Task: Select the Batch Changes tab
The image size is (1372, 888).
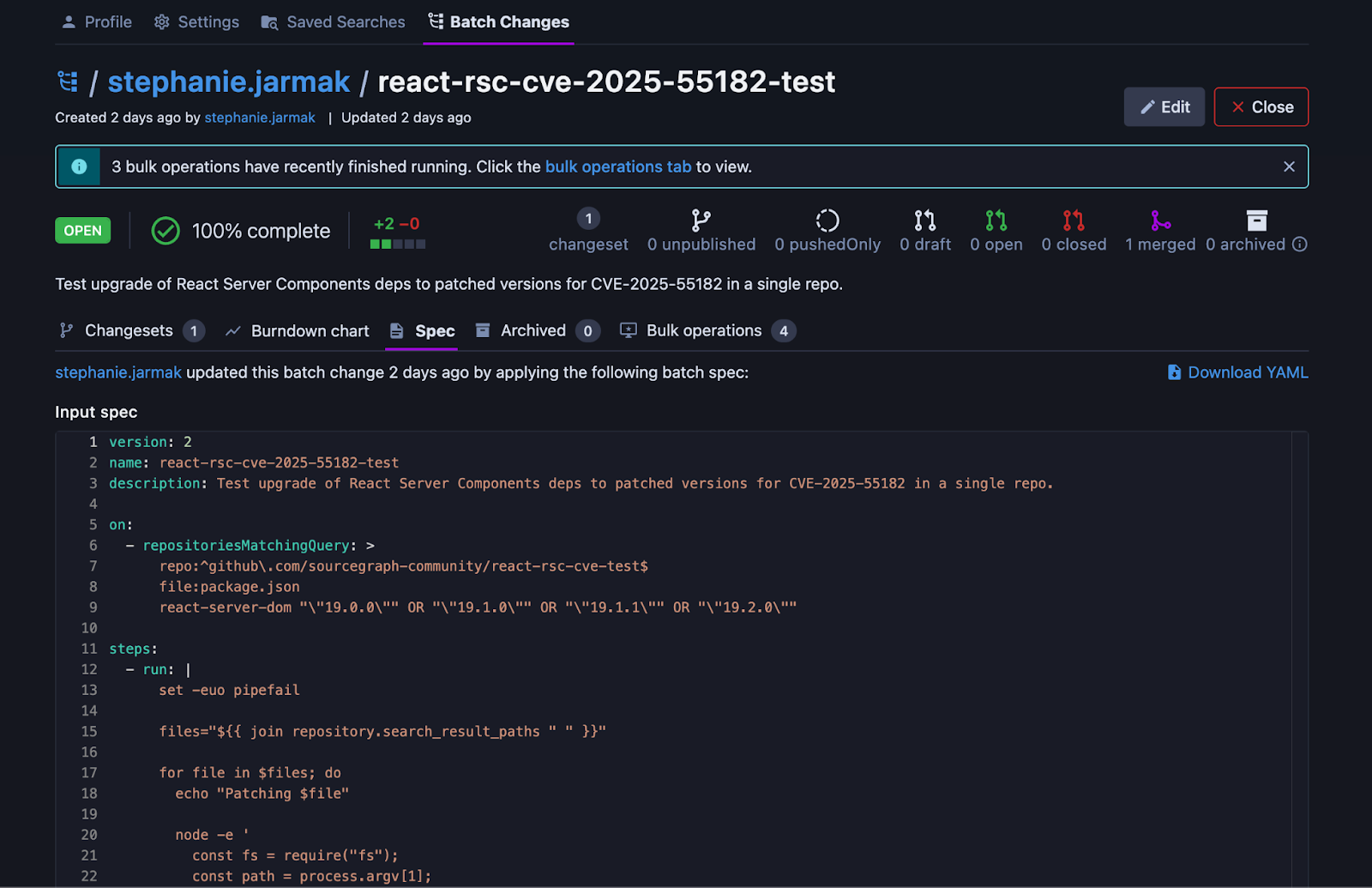Action: [x=498, y=22]
